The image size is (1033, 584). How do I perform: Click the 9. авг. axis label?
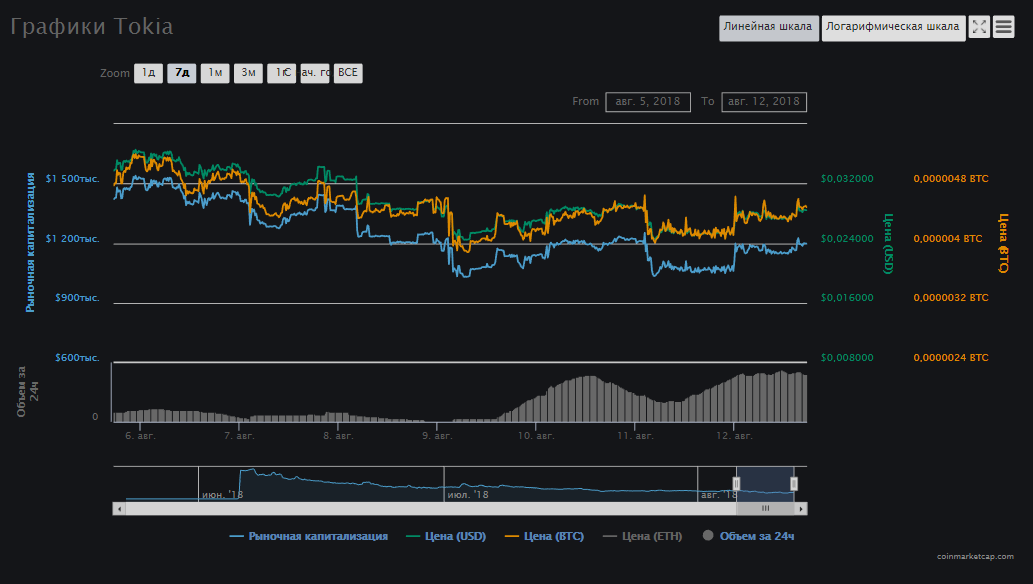pyautogui.click(x=437, y=436)
